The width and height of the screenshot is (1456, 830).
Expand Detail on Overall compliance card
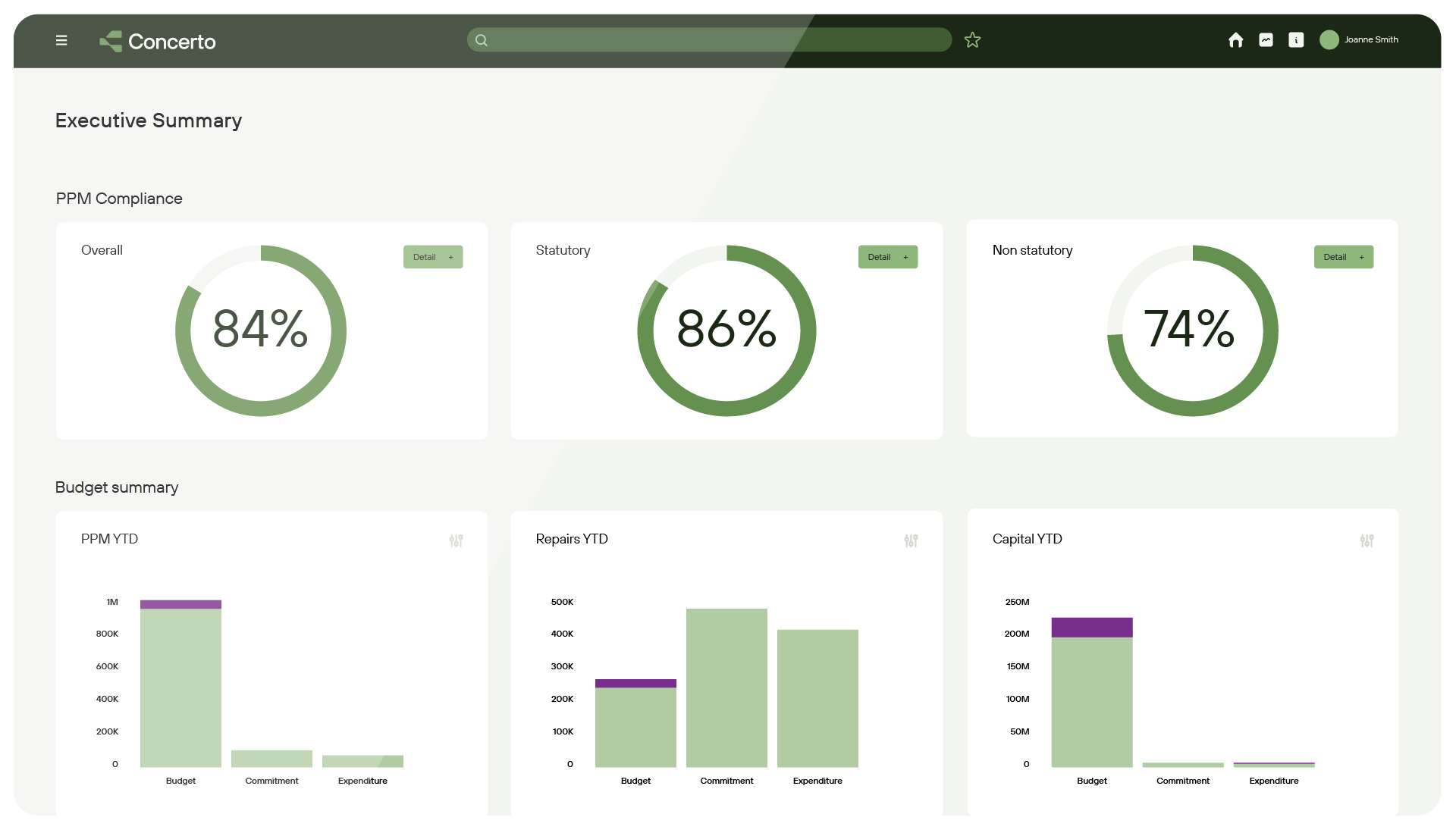(x=433, y=257)
